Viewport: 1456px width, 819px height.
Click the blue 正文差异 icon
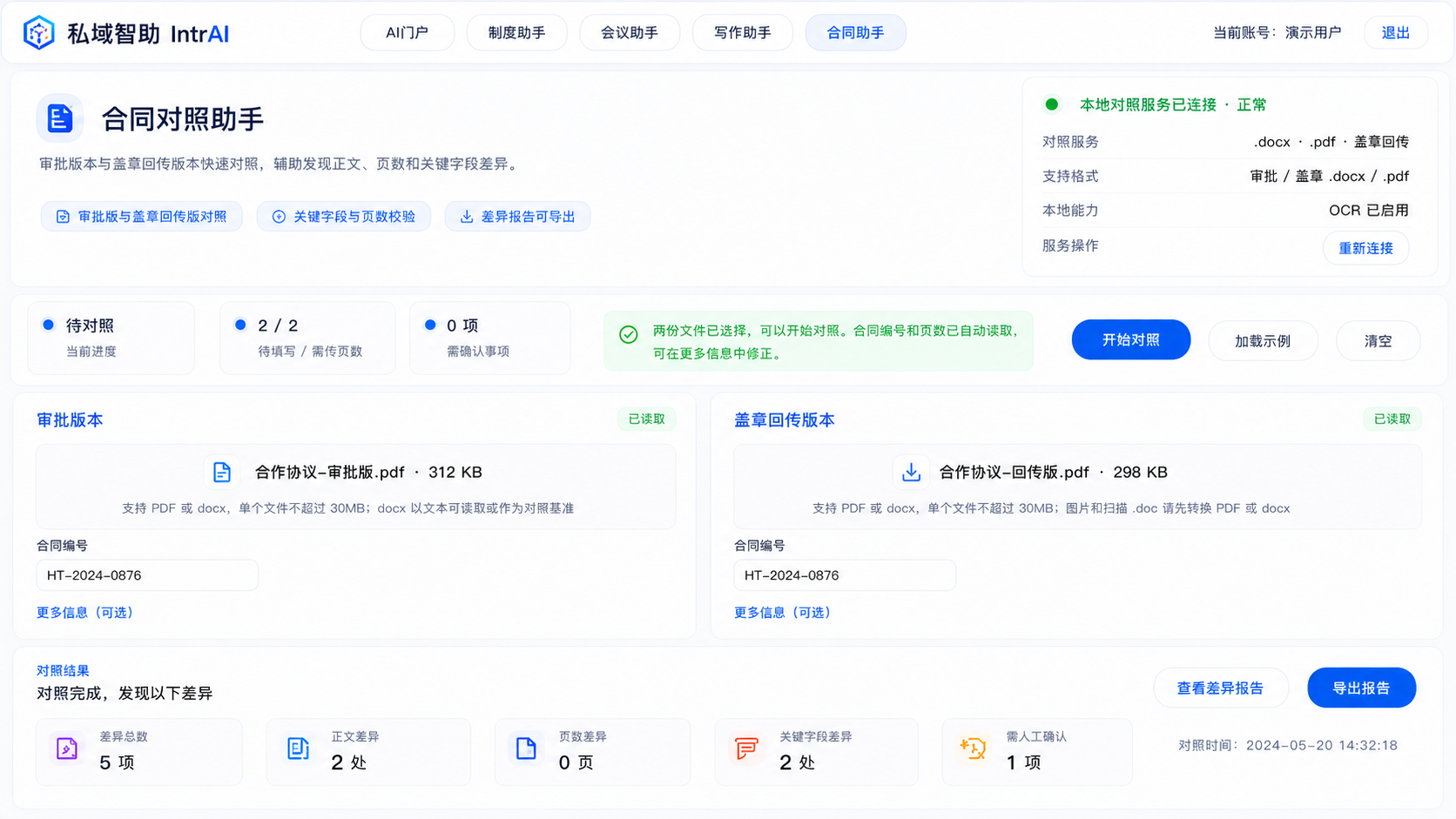tap(298, 749)
